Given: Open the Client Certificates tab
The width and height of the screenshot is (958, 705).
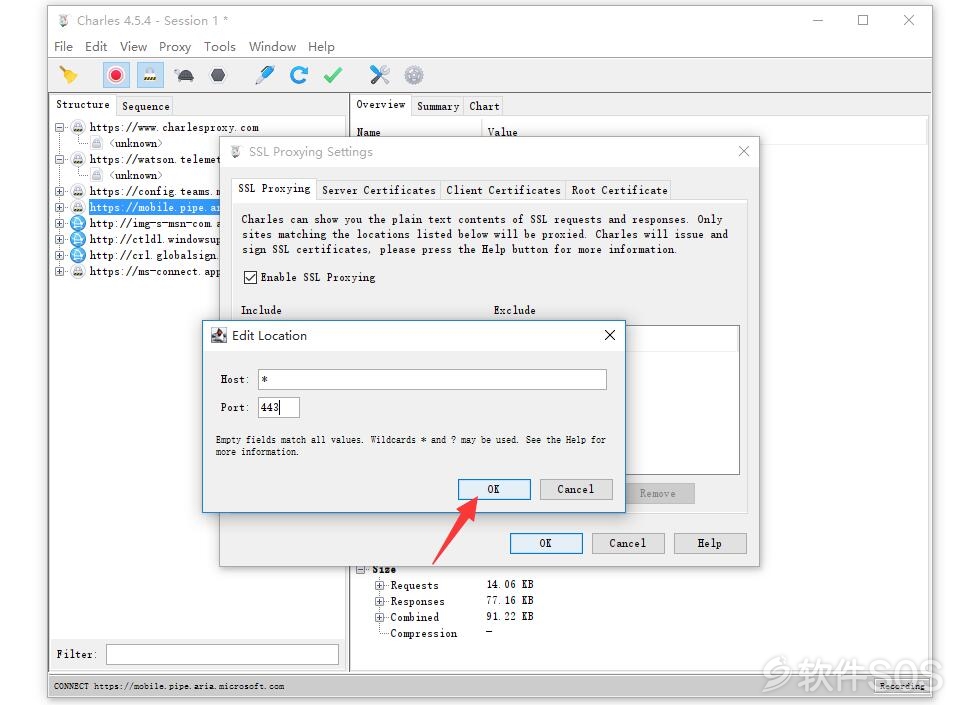Looking at the screenshot, I should point(503,190).
